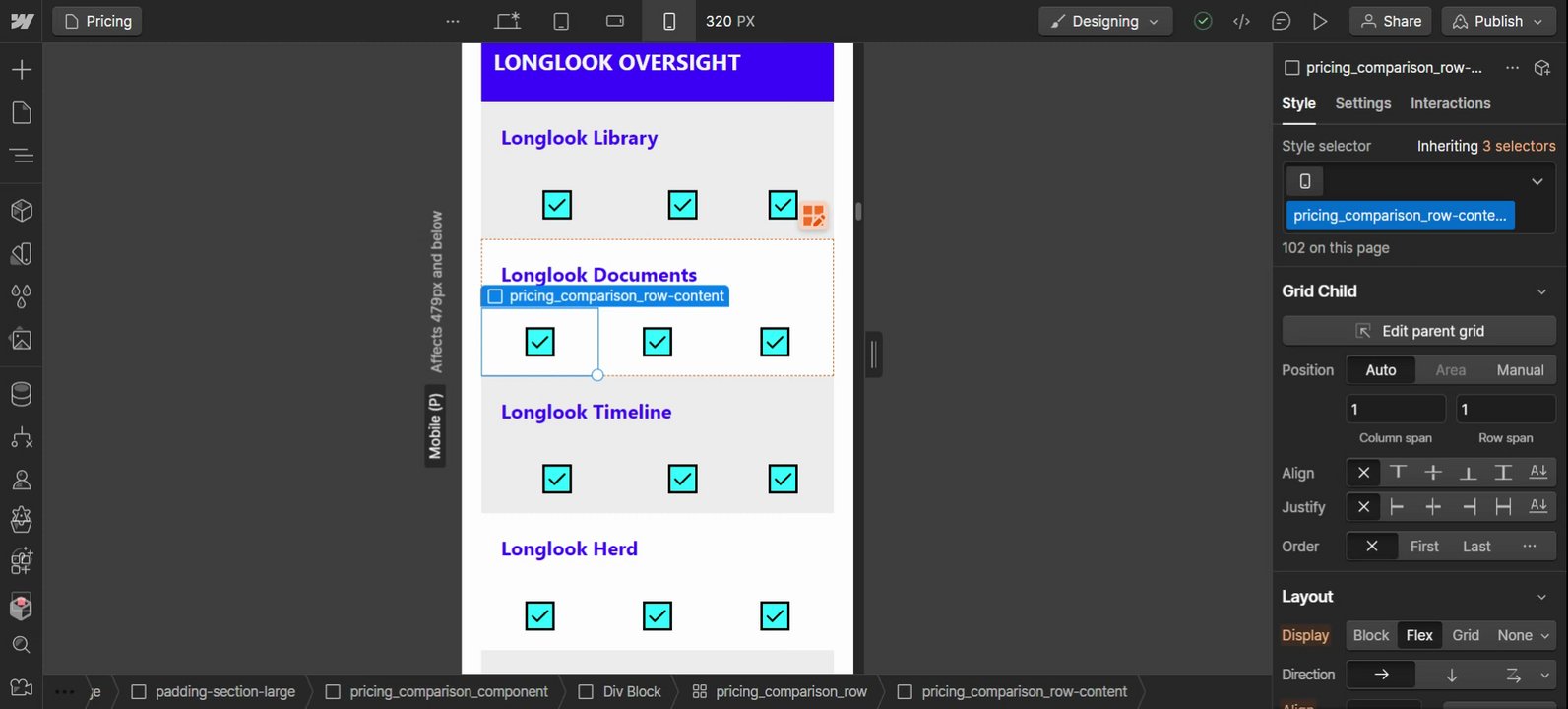Screen dimensions: 1568x709
Task: Collapse the Layout section
Action: [x=1541, y=597]
